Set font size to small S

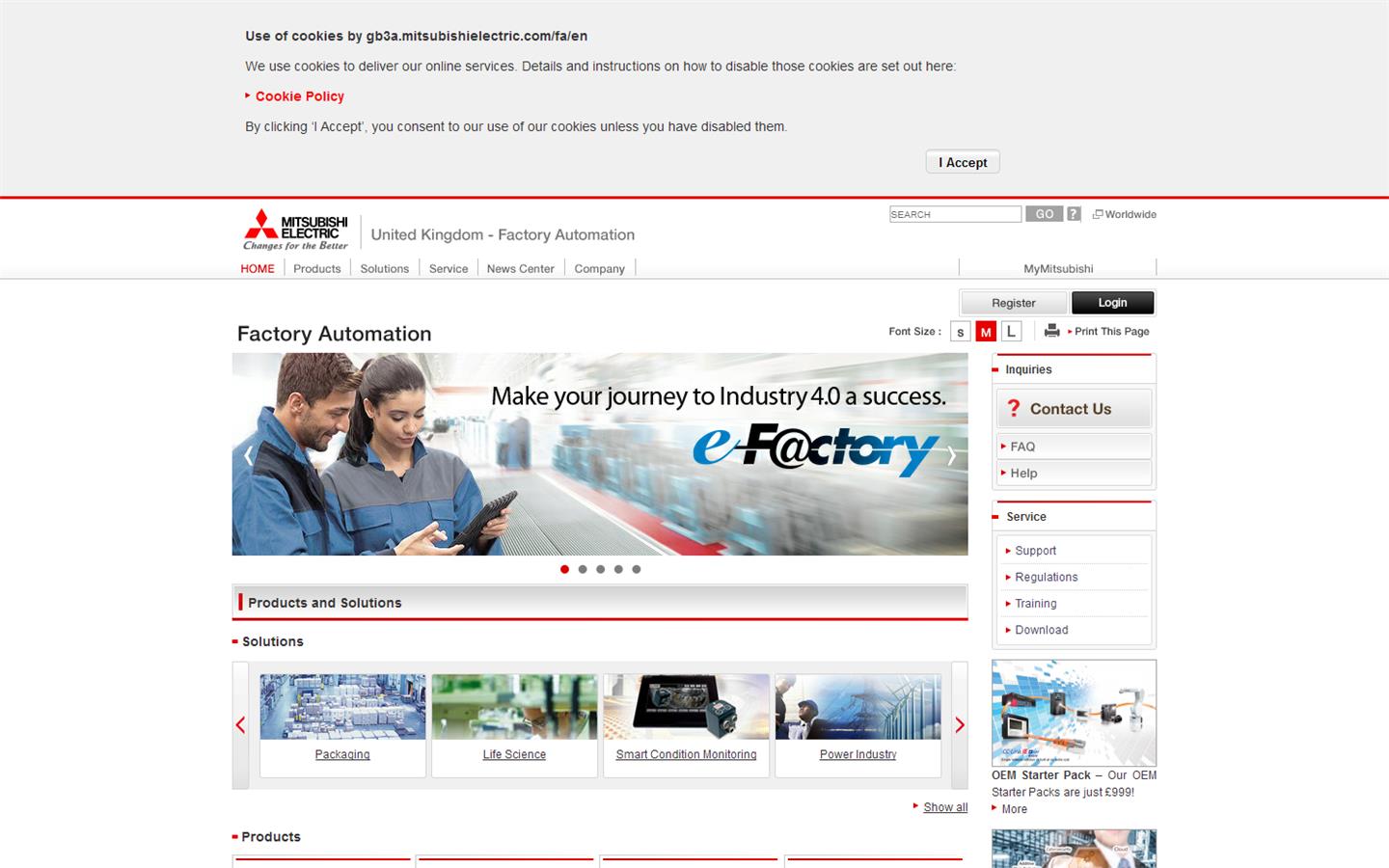[960, 332]
